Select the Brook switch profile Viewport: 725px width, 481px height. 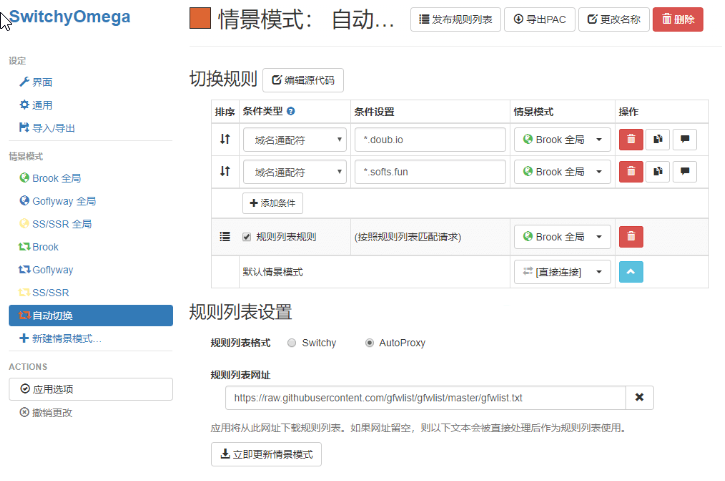click(x=38, y=247)
